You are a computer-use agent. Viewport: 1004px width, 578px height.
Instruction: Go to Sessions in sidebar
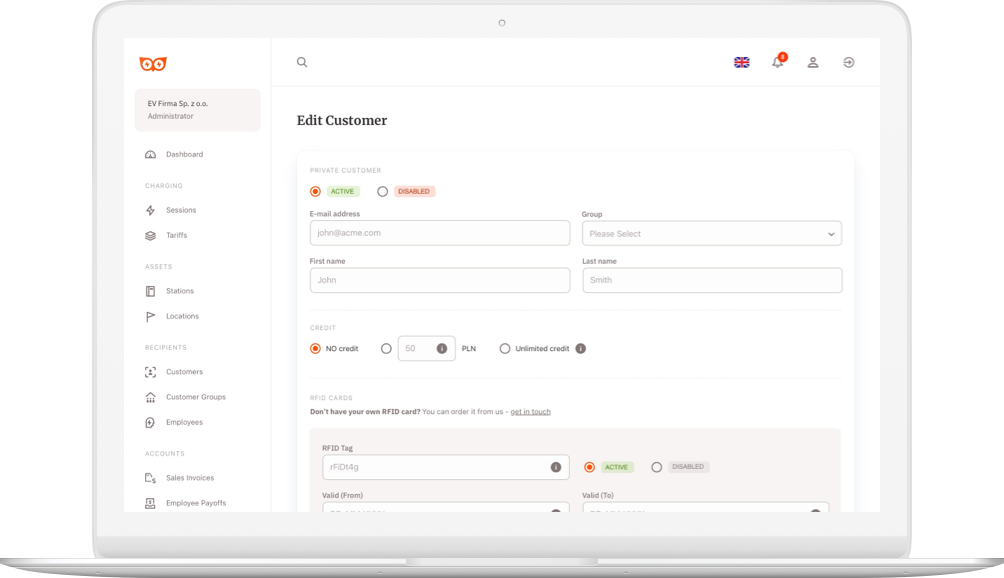tap(181, 211)
